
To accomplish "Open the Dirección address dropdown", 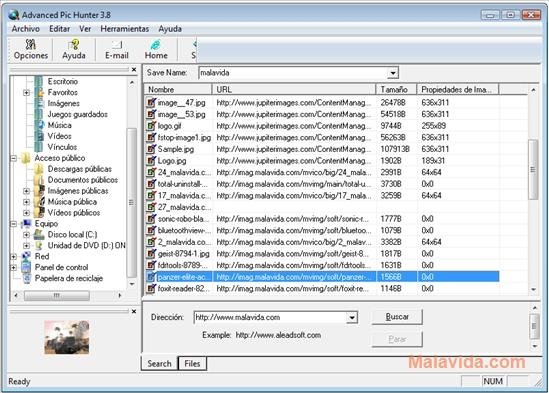I will click(352, 317).
